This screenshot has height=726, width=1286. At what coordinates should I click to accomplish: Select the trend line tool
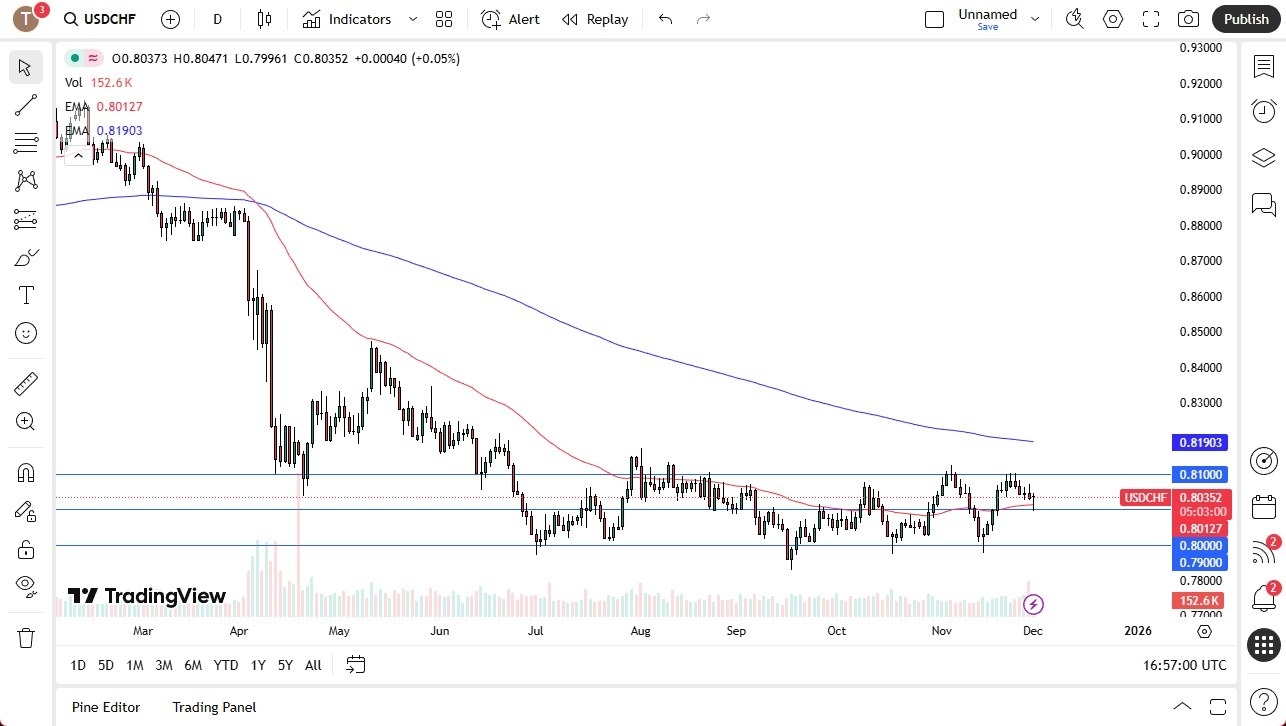(26, 105)
